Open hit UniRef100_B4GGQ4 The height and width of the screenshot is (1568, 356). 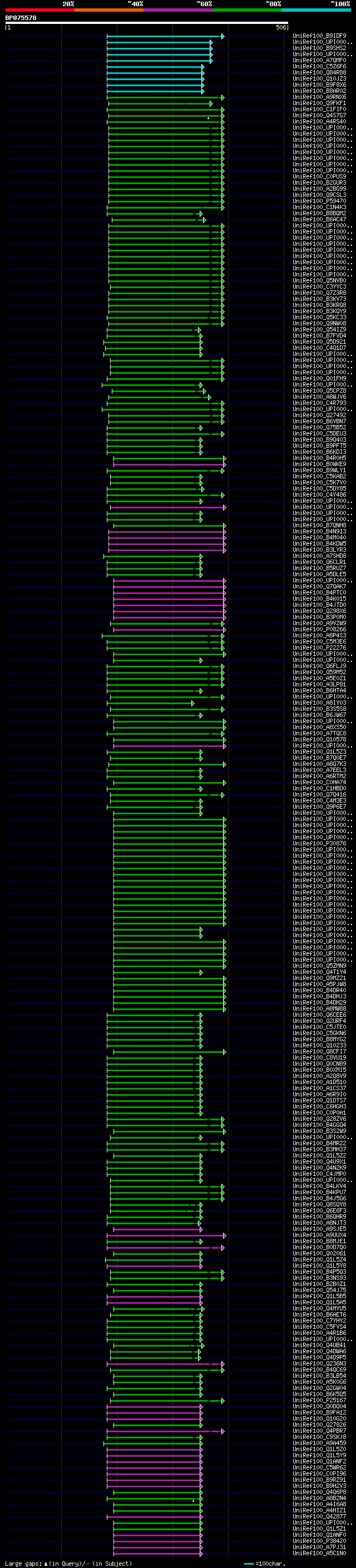(x=319, y=1125)
